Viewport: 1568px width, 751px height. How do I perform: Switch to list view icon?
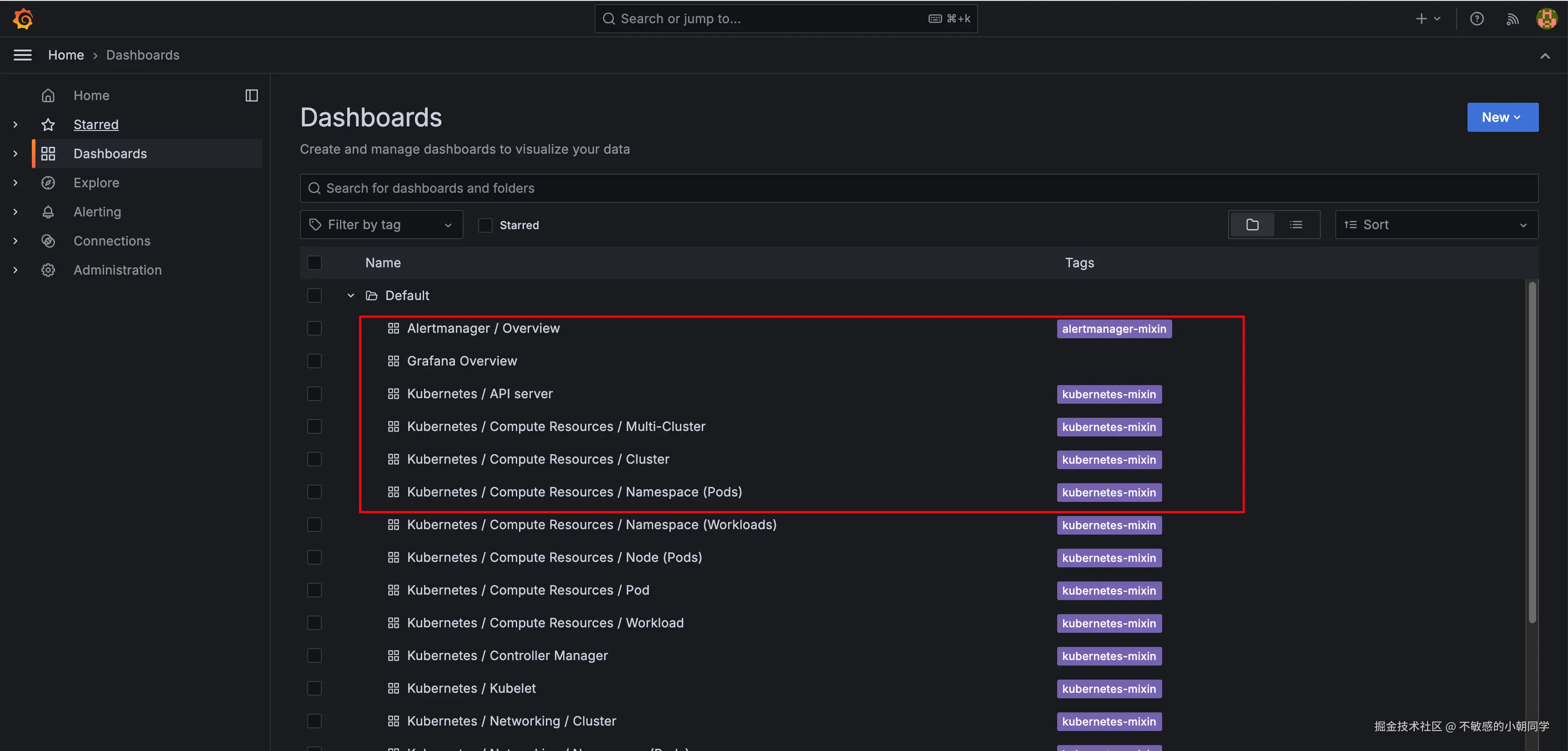(1296, 225)
